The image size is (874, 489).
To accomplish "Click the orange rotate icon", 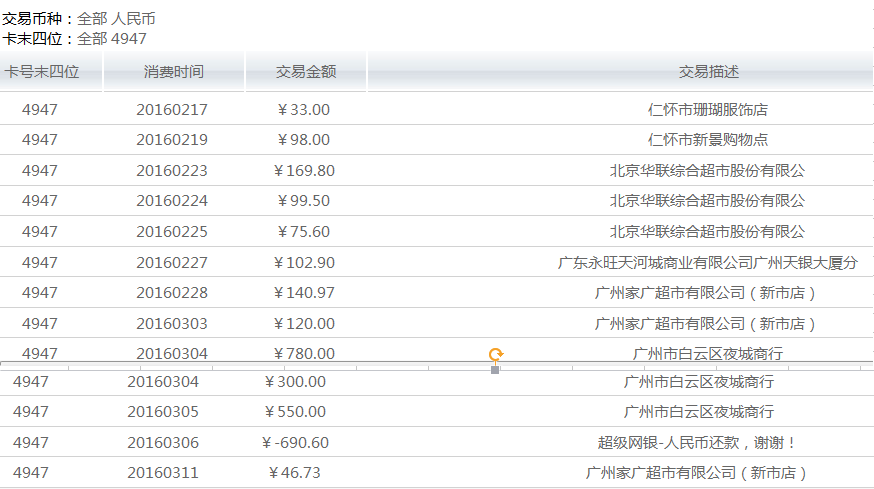I will (x=495, y=354).
